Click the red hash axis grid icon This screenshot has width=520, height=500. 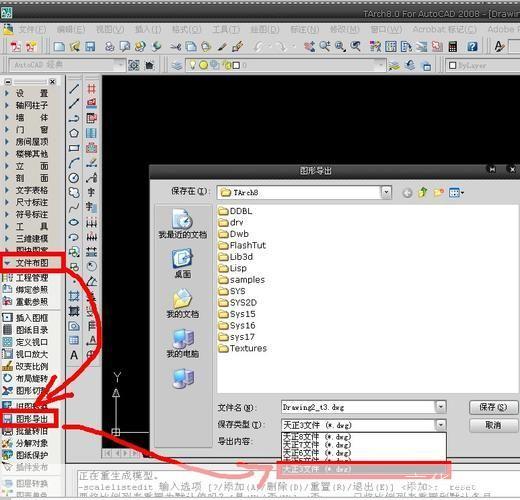(92, 89)
